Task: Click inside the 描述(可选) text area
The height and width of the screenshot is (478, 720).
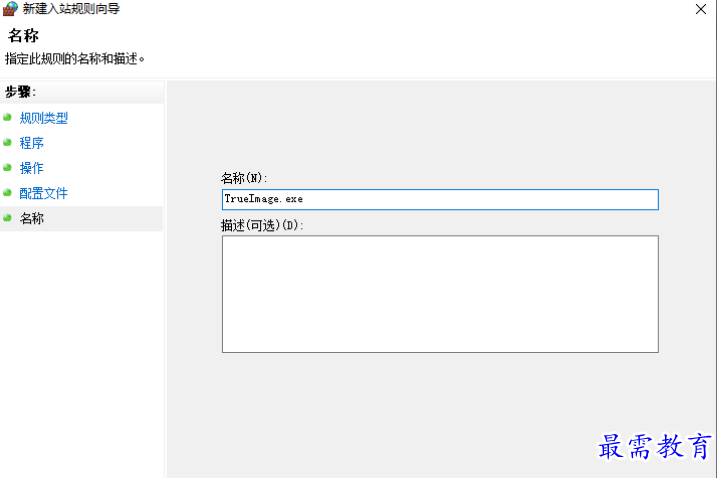Action: (x=440, y=294)
